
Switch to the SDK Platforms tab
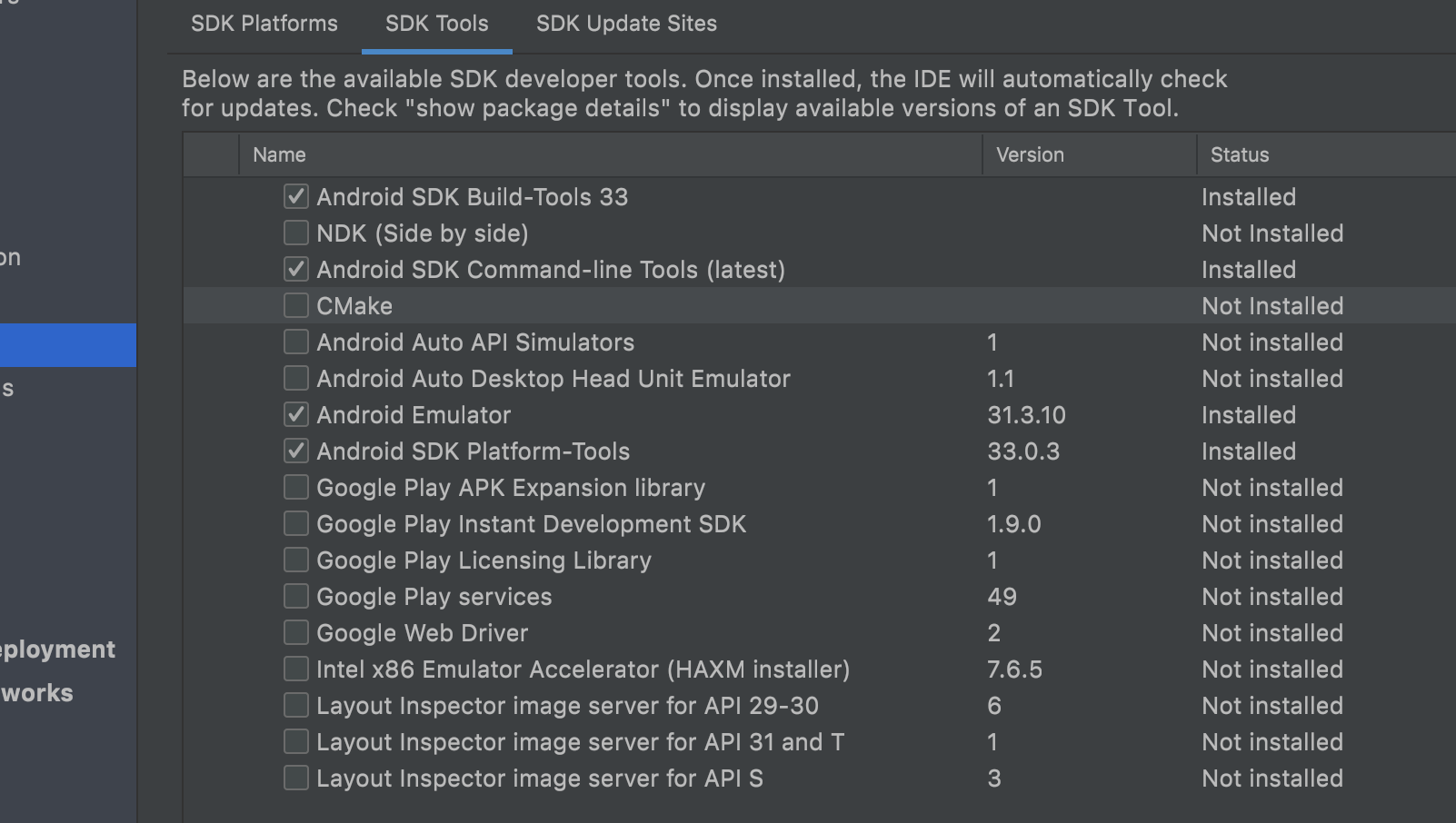(x=264, y=24)
